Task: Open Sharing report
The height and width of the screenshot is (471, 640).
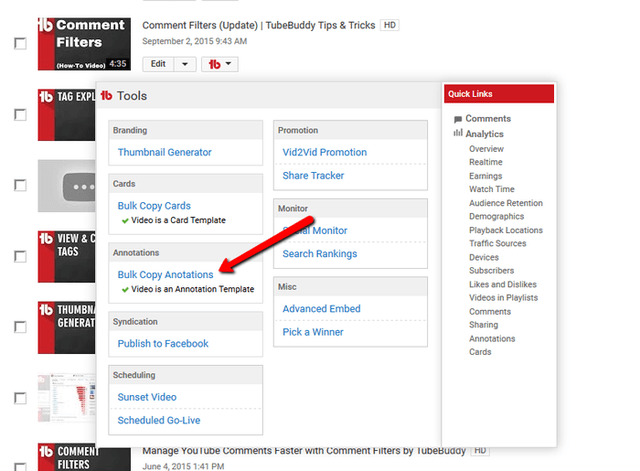Action: coord(483,325)
